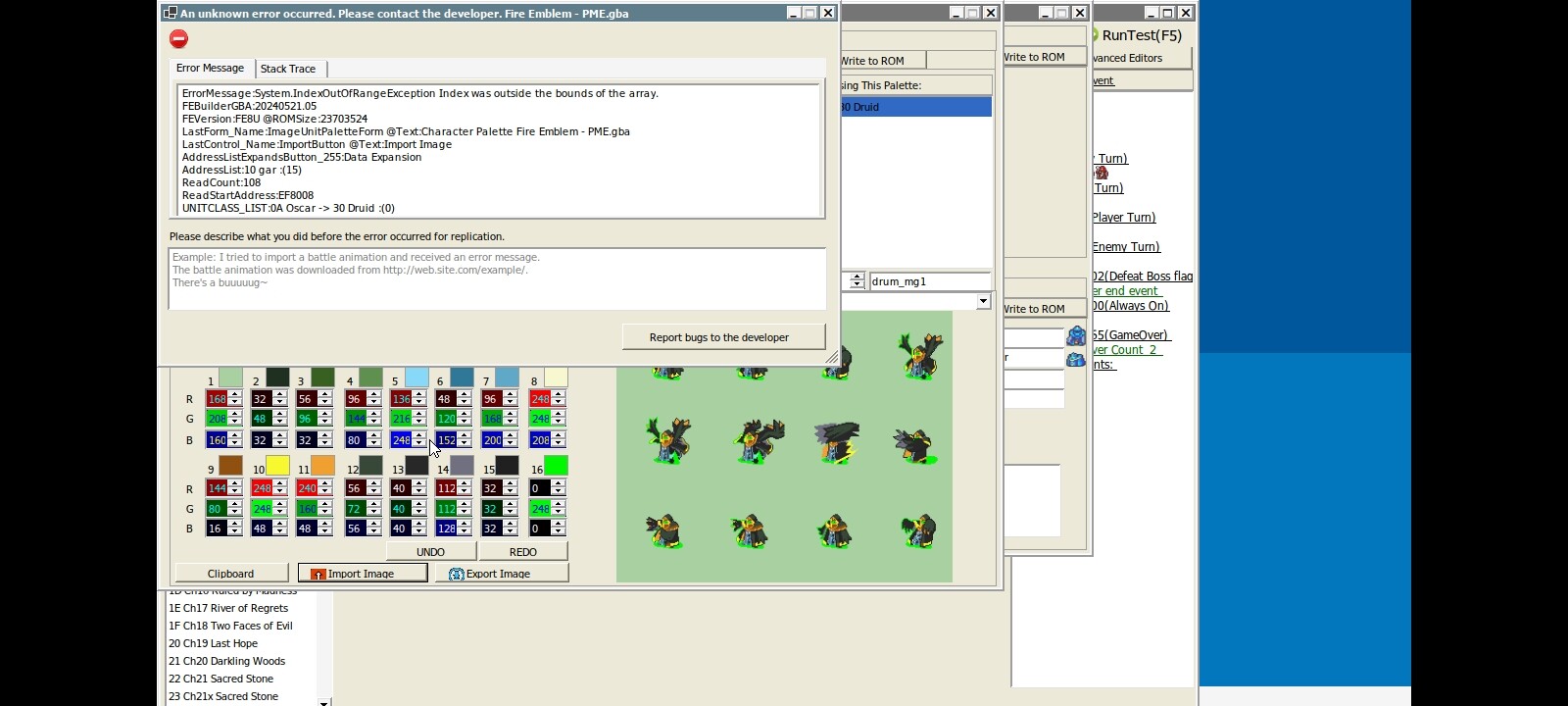Image resolution: width=1568 pixels, height=706 pixels.
Task: Click the stepper left of drum_mg1 field
Action: [x=857, y=281]
